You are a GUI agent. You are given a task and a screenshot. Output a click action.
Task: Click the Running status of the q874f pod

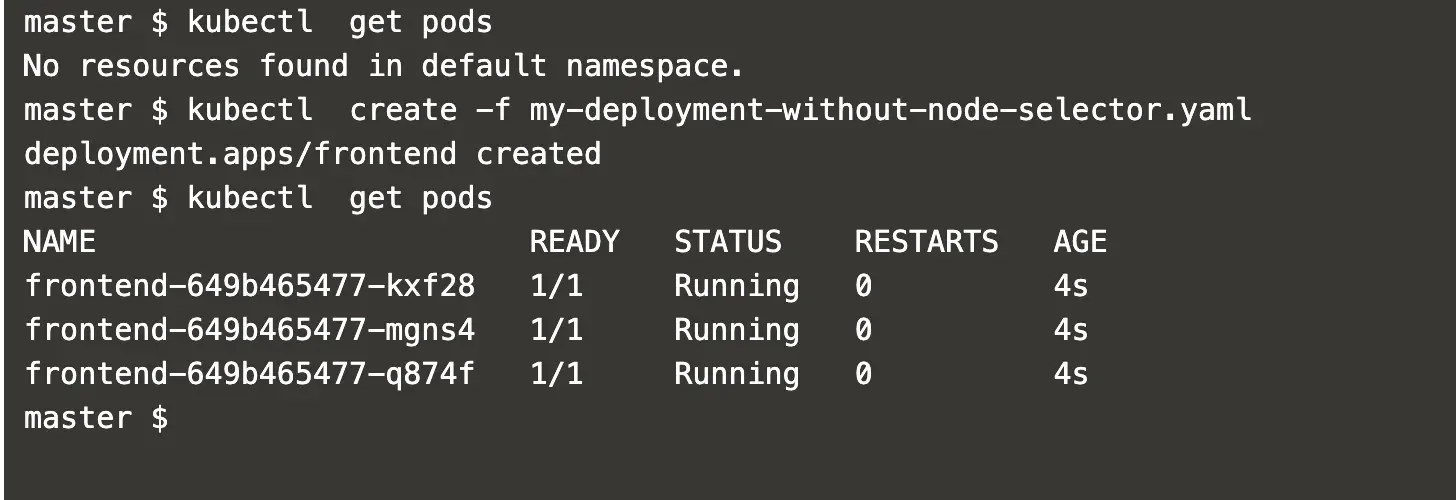737,375
